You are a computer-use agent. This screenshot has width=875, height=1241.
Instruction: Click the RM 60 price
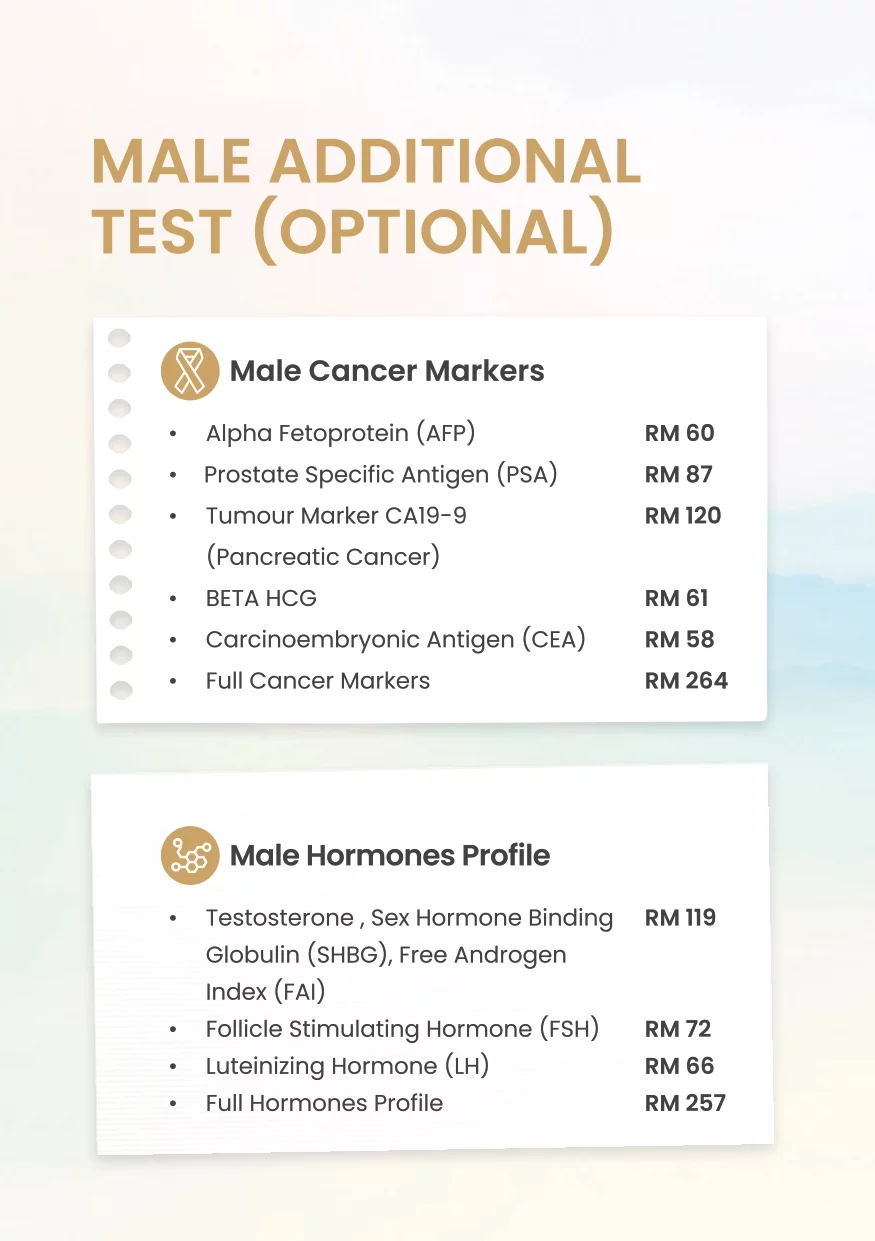[x=680, y=434]
